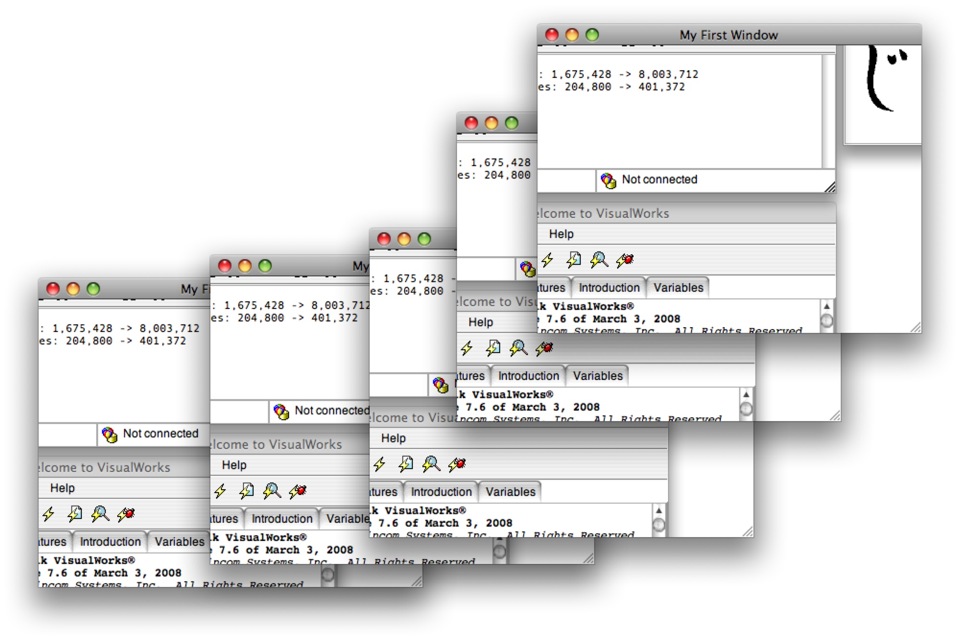Open the Help menu in the middle window
Viewport: 960px width, 640px height.
[x=393, y=438]
